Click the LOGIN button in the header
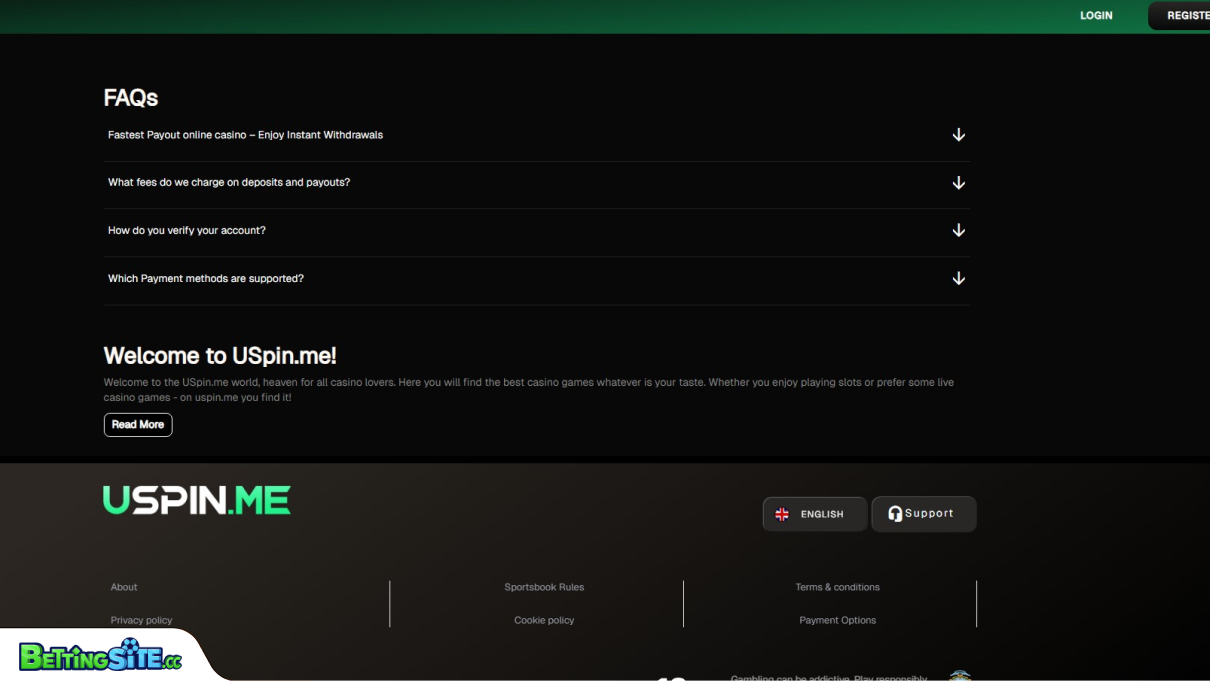Screen dimensions: 1210x681 (1096, 15)
